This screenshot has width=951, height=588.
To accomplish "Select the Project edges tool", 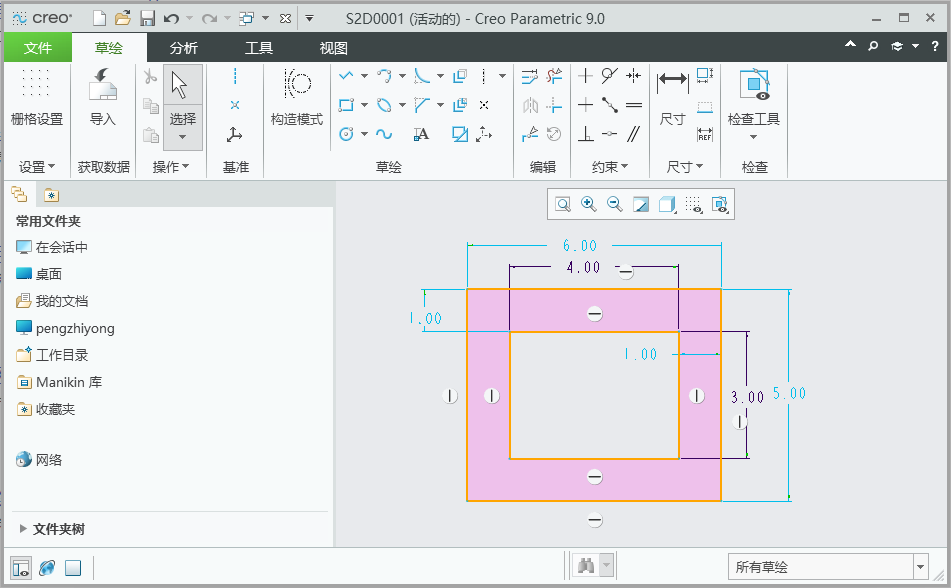I will click(460, 134).
